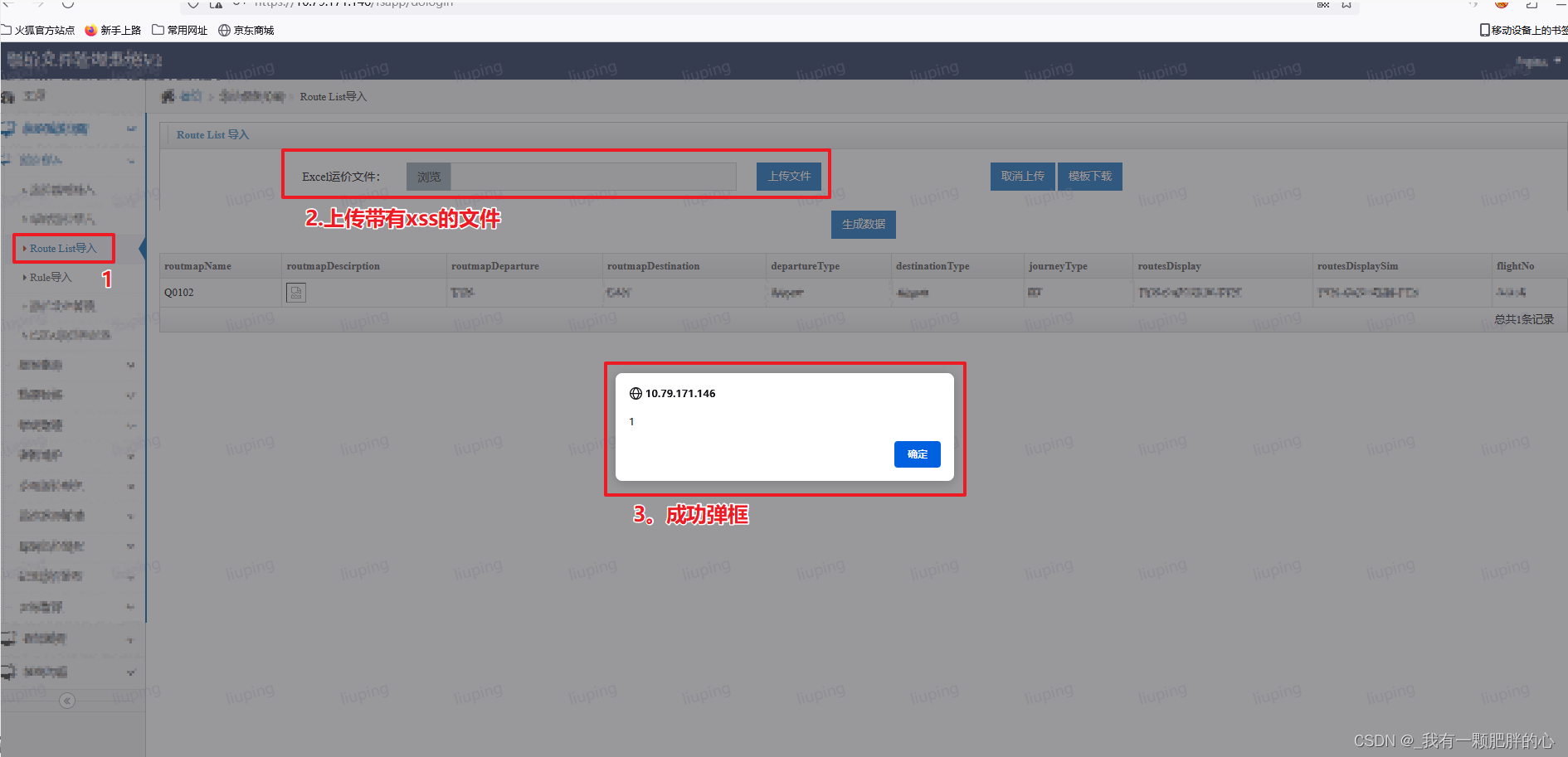
Task: Click the 上传文件 upload button
Action: click(787, 176)
